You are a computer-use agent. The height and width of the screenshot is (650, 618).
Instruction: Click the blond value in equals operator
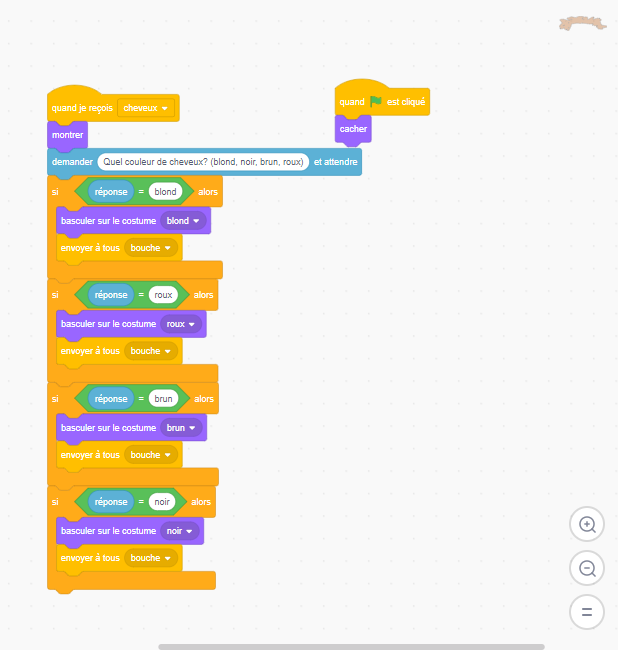tap(165, 192)
